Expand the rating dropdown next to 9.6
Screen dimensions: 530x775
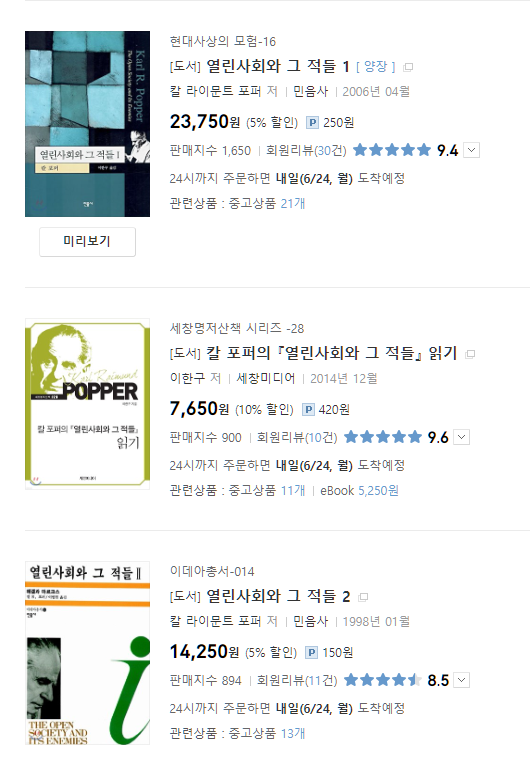tap(462, 437)
